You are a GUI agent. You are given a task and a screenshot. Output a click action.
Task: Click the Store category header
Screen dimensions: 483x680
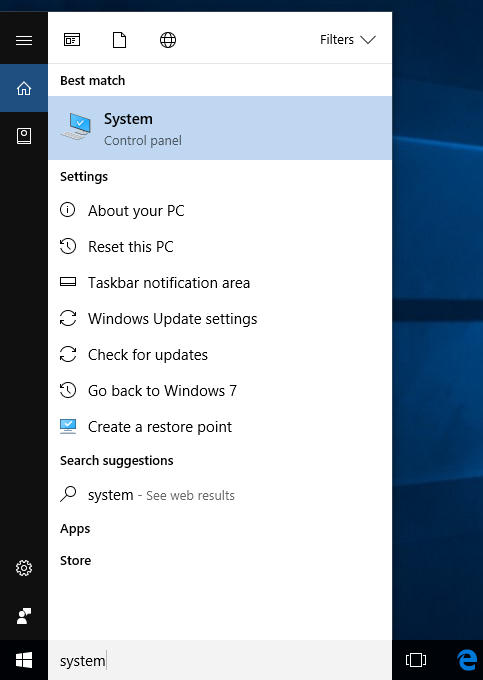pos(75,561)
